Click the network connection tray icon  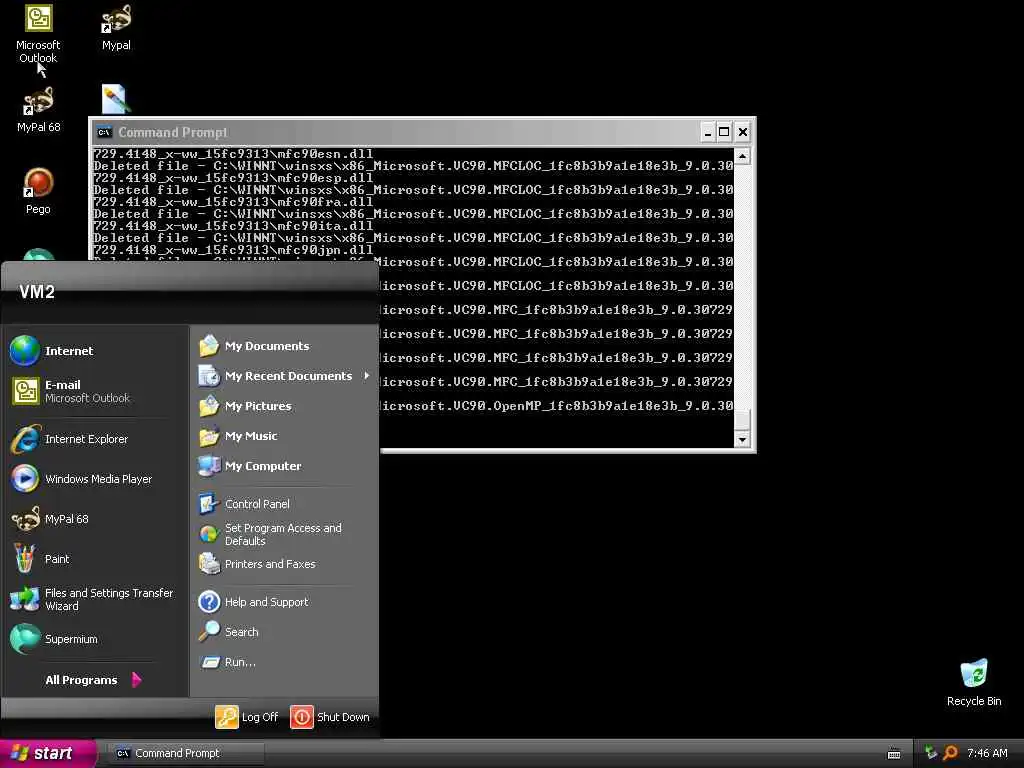point(930,753)
